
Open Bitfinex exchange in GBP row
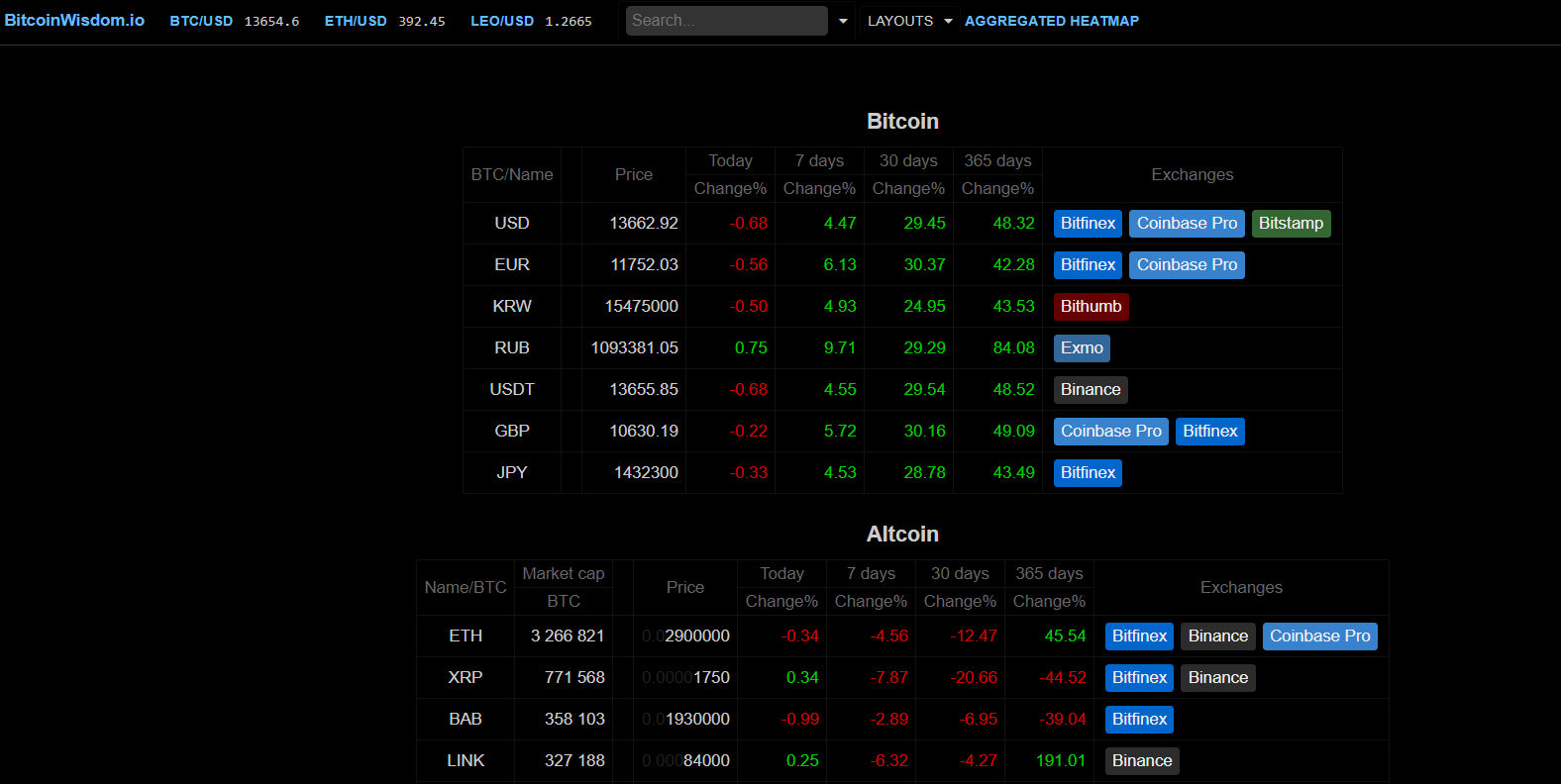click(1209, 432)
